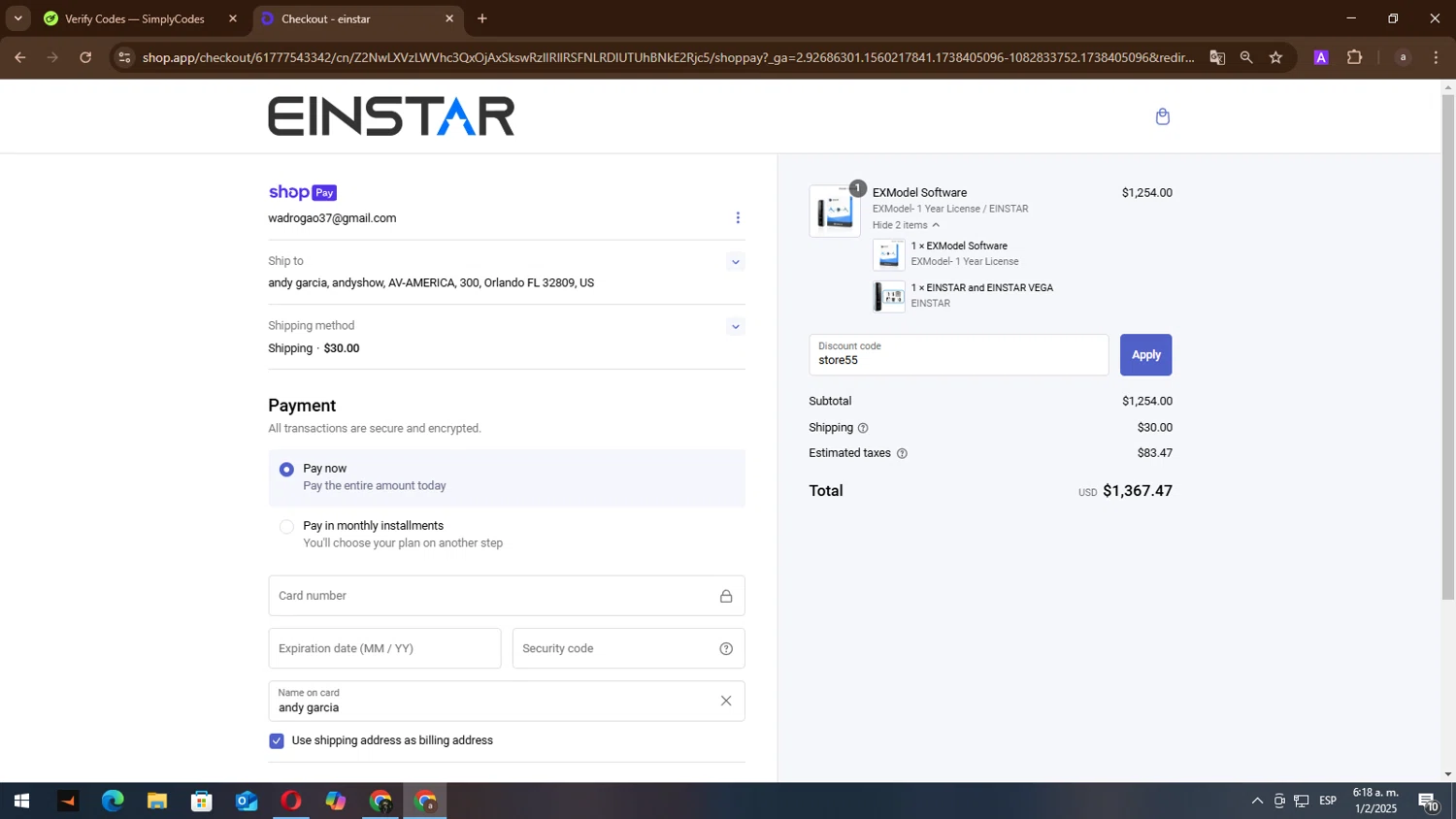Viewport: 1456px width, 819px height.
Task: Click the Discount code input field
Action: click(x=958, y=355)
